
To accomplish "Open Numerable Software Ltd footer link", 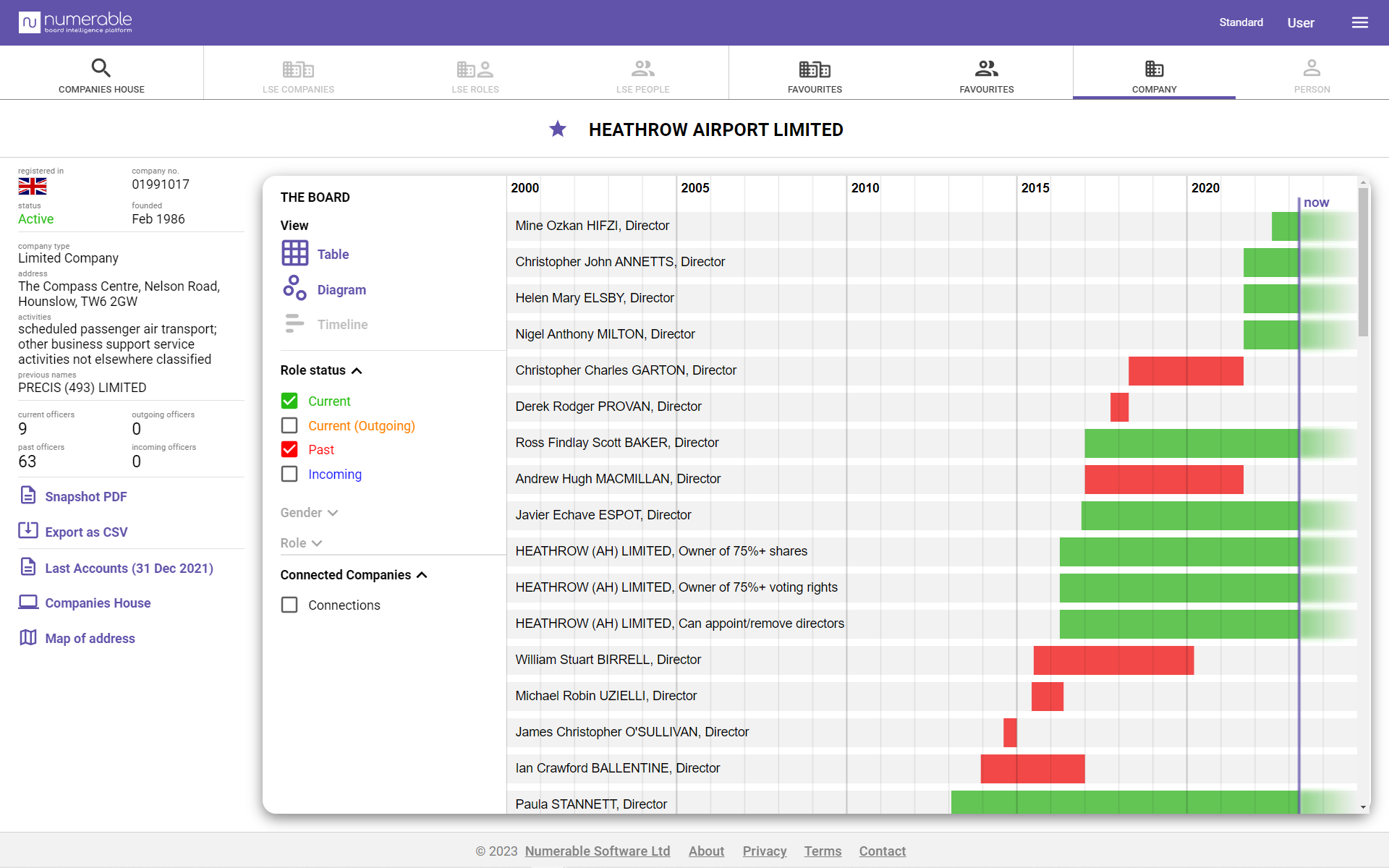I will (x=598, y=851).
